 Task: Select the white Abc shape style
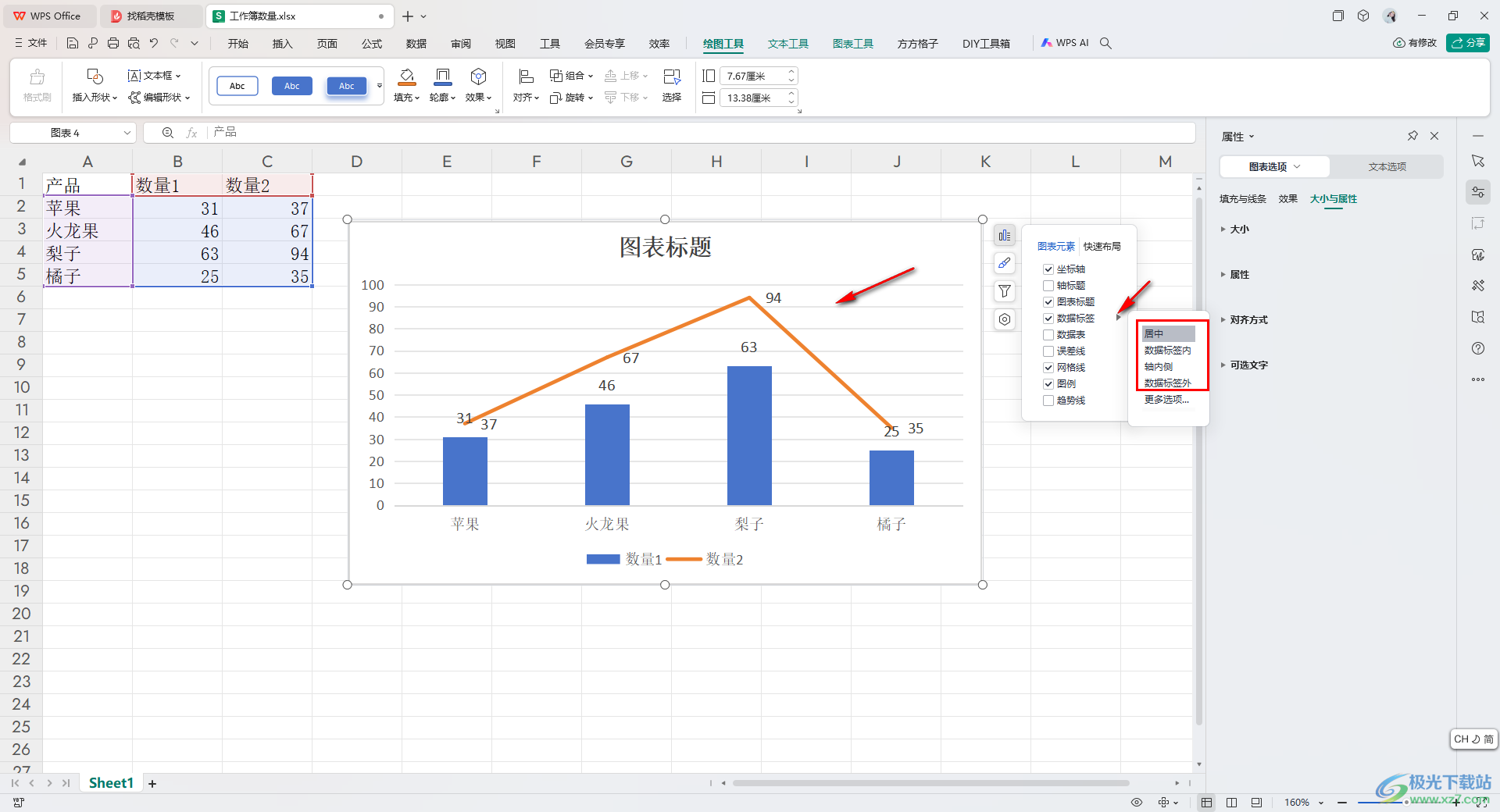pyautogui.click(x=237, y=86)
